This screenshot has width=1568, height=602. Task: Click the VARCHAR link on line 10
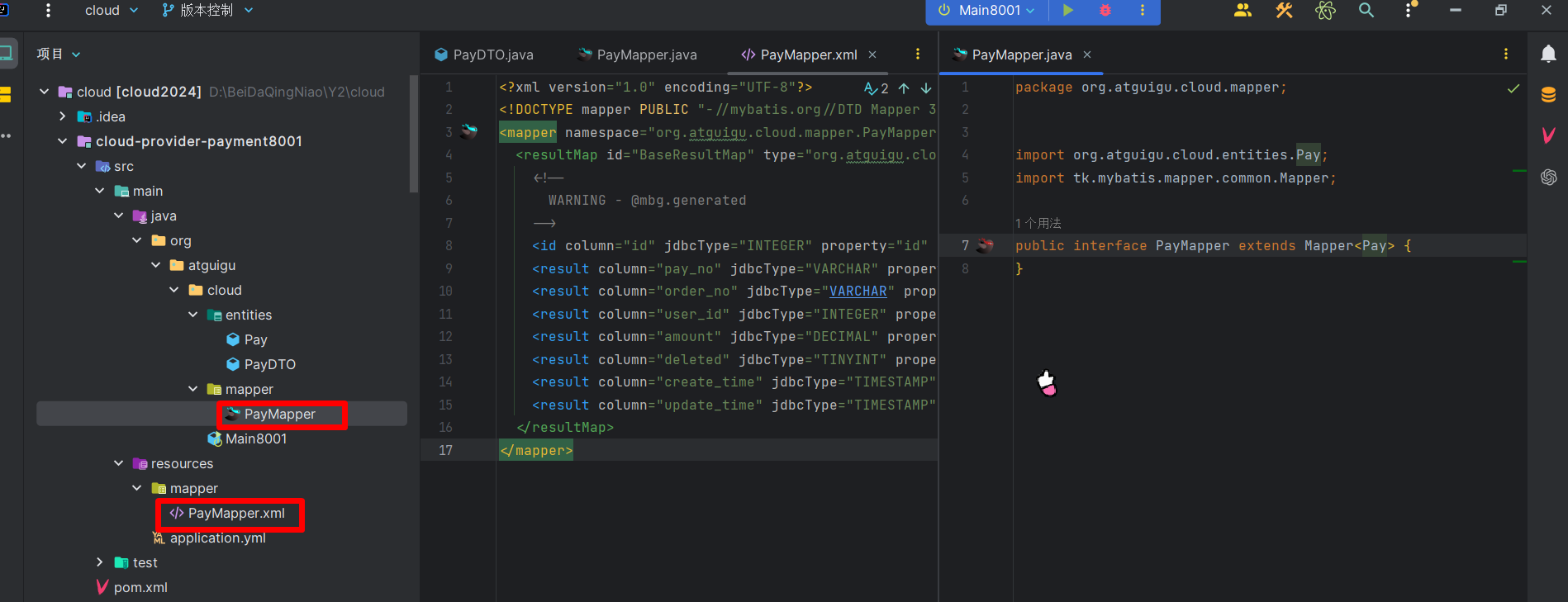(858, 291)
